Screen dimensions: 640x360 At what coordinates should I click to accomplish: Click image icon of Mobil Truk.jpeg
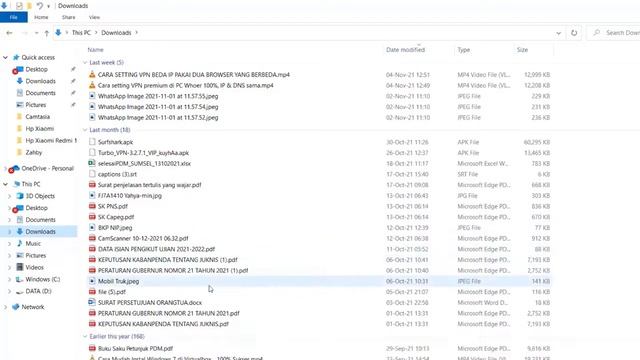[92, 281]
